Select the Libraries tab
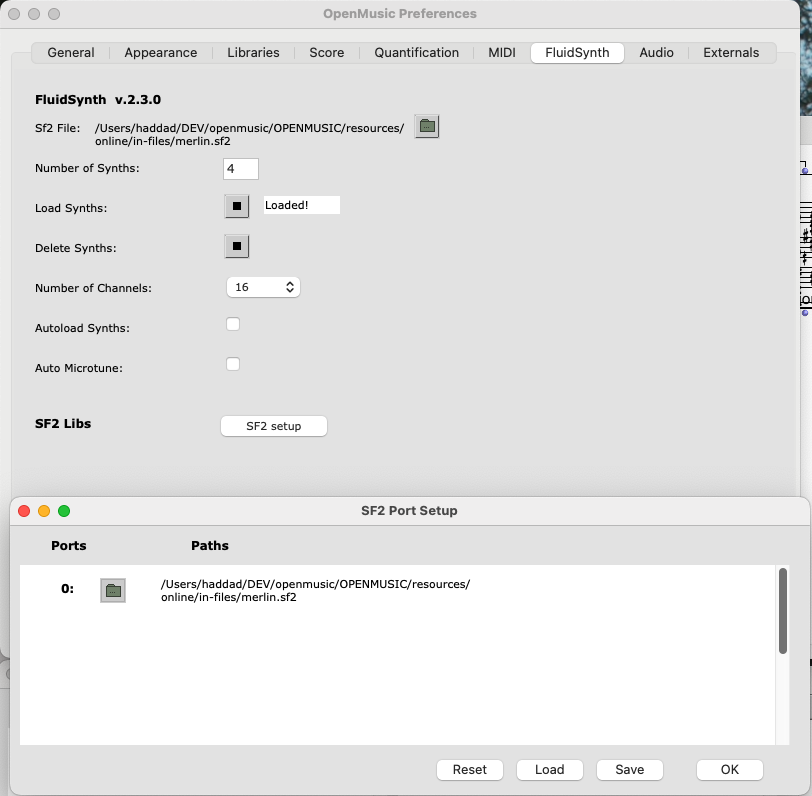This screenshot has height=796, width=812. pyautogui.click(x=253, y=53)
